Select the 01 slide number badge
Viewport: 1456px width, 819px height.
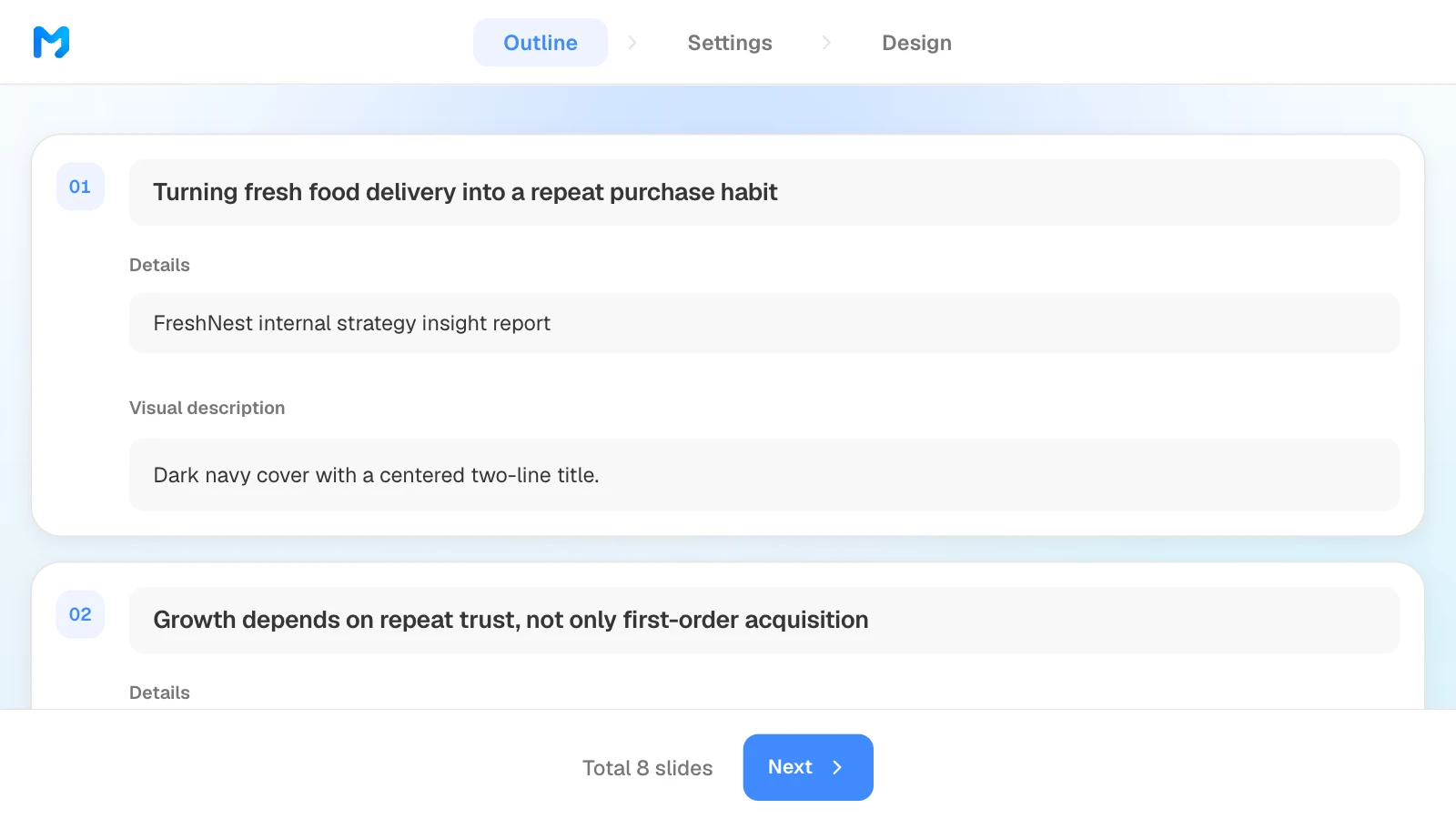coord(80,187)
